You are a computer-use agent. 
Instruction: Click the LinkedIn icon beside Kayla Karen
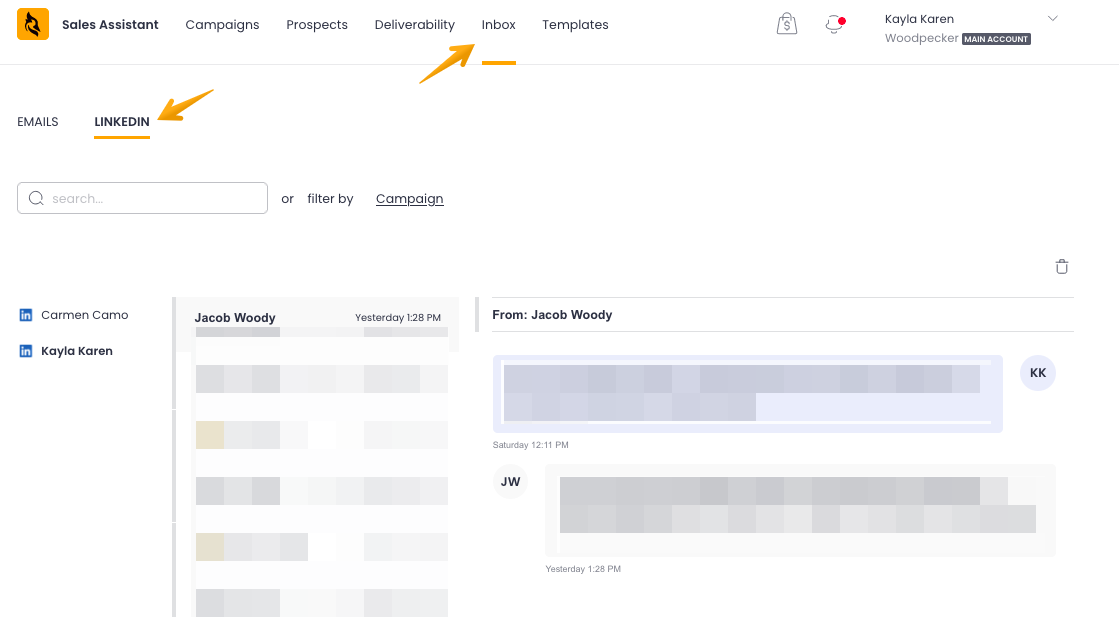click(x=26, y=351)
